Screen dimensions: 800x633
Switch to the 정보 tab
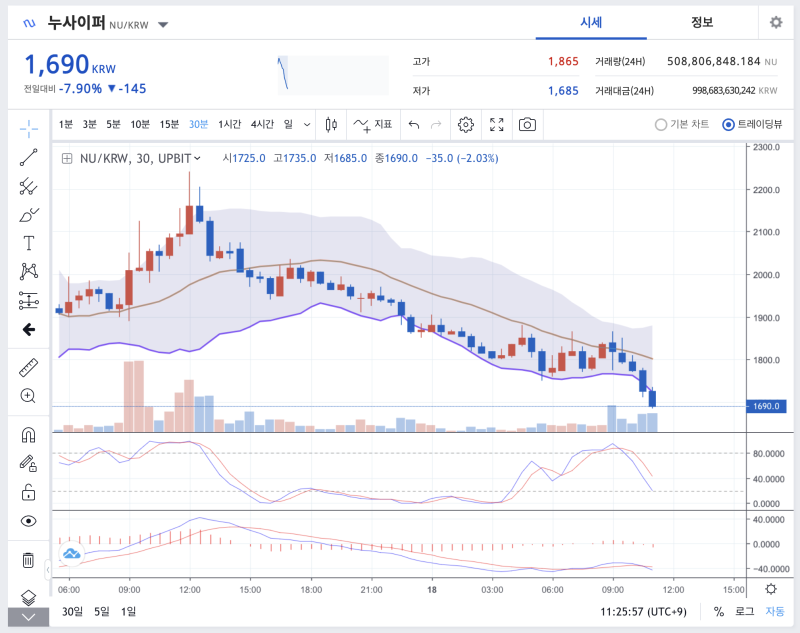702,22
